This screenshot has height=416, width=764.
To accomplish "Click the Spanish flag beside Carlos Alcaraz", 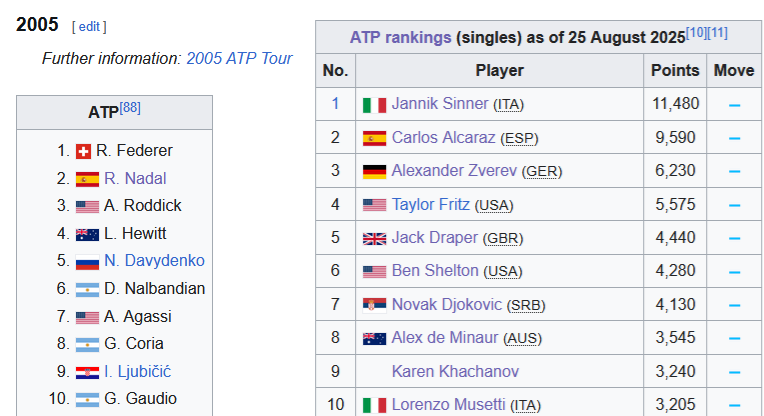I will [x=374, y=139].
